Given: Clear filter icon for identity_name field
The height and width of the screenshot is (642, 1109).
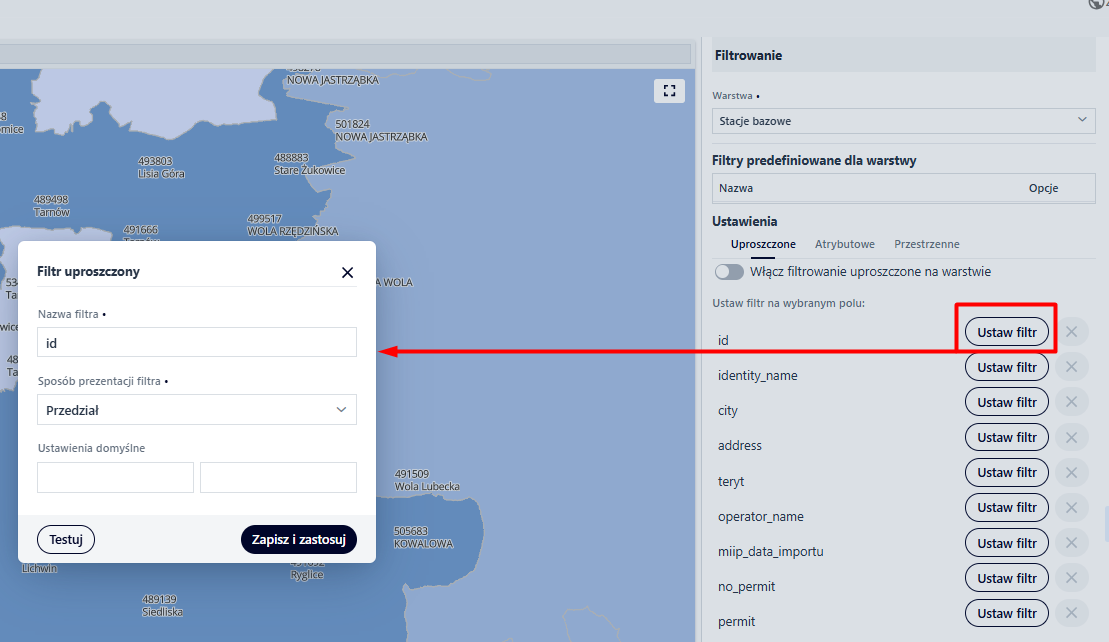Looking at the screenshot, I should 1071,367.
